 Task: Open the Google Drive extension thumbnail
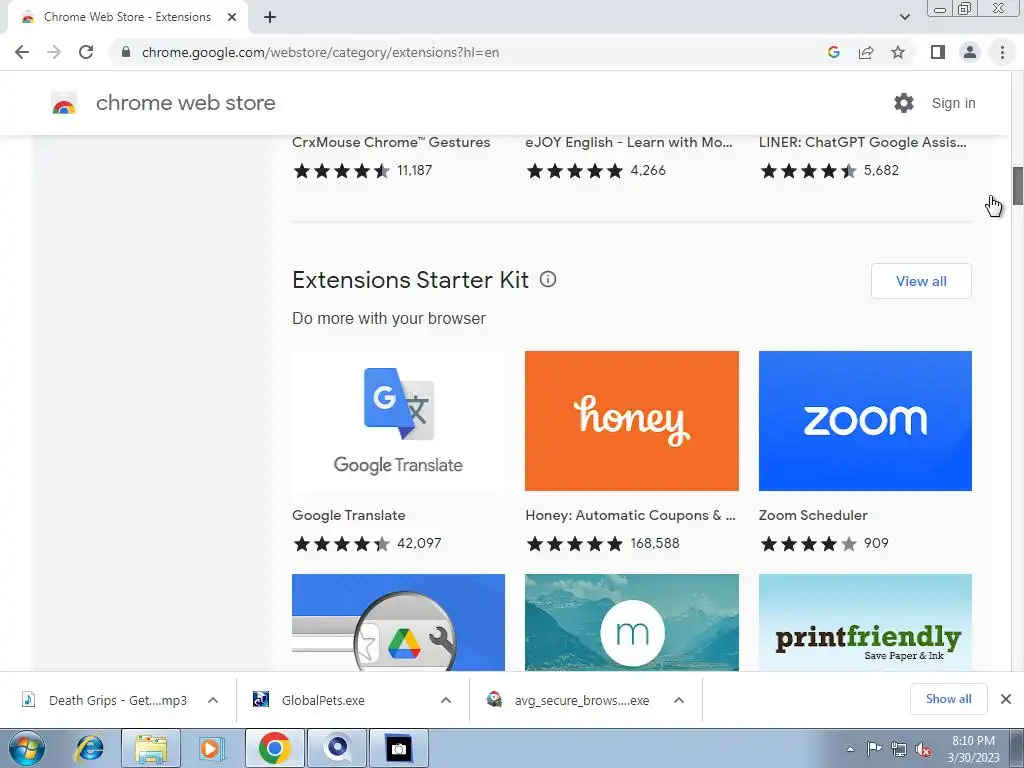coord(398,622)
